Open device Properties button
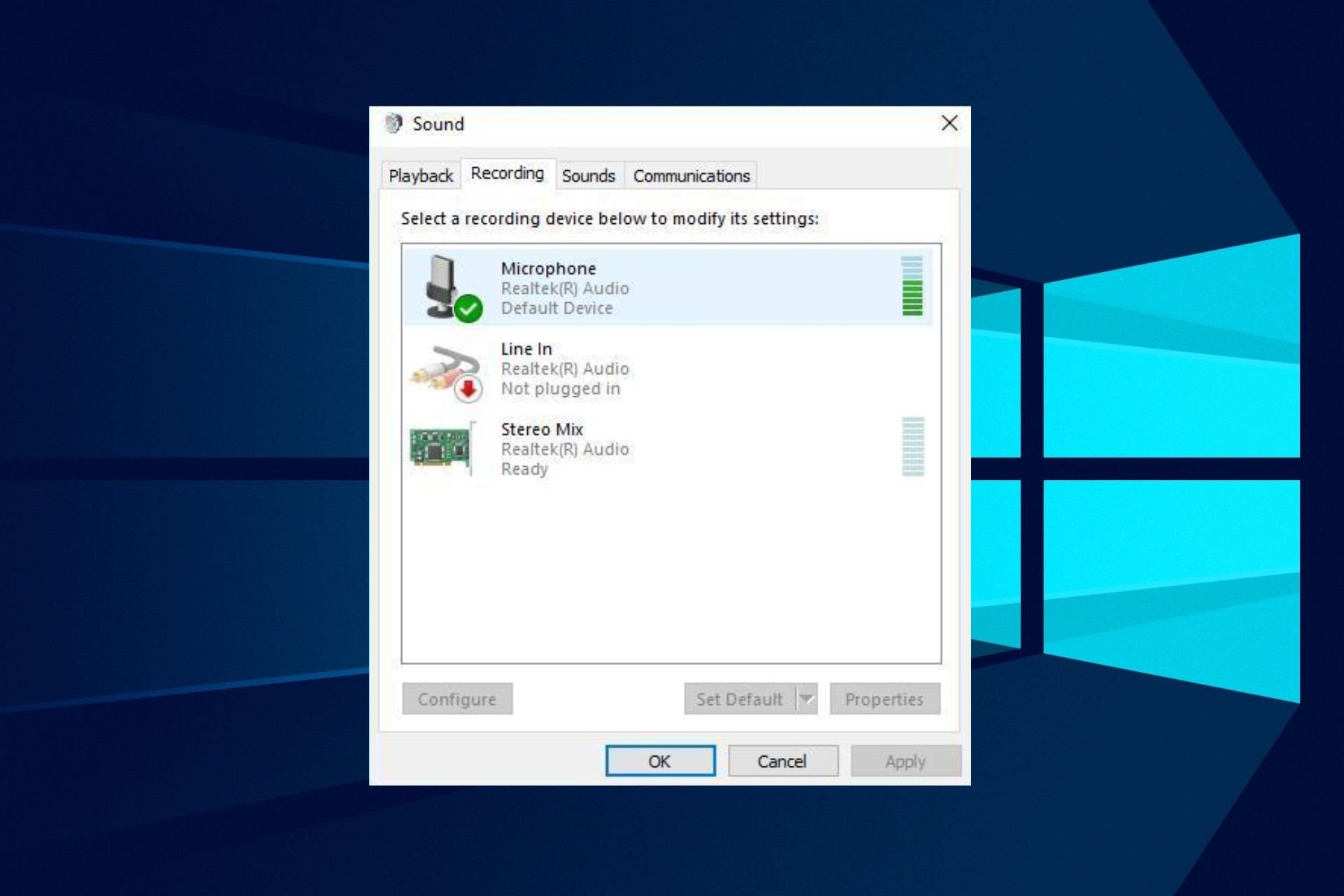The image size is (1344, 896). click(x=885, y=699)
